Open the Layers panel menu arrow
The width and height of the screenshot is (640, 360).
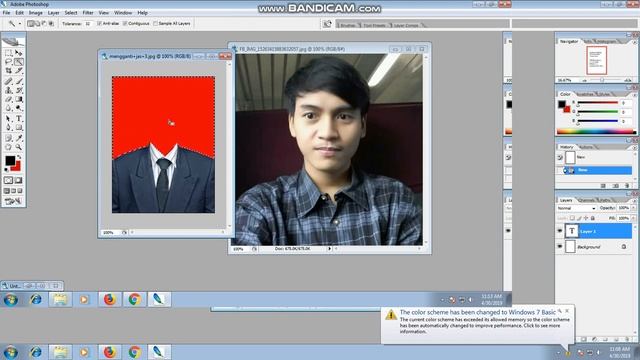click(x=634, y=200)
